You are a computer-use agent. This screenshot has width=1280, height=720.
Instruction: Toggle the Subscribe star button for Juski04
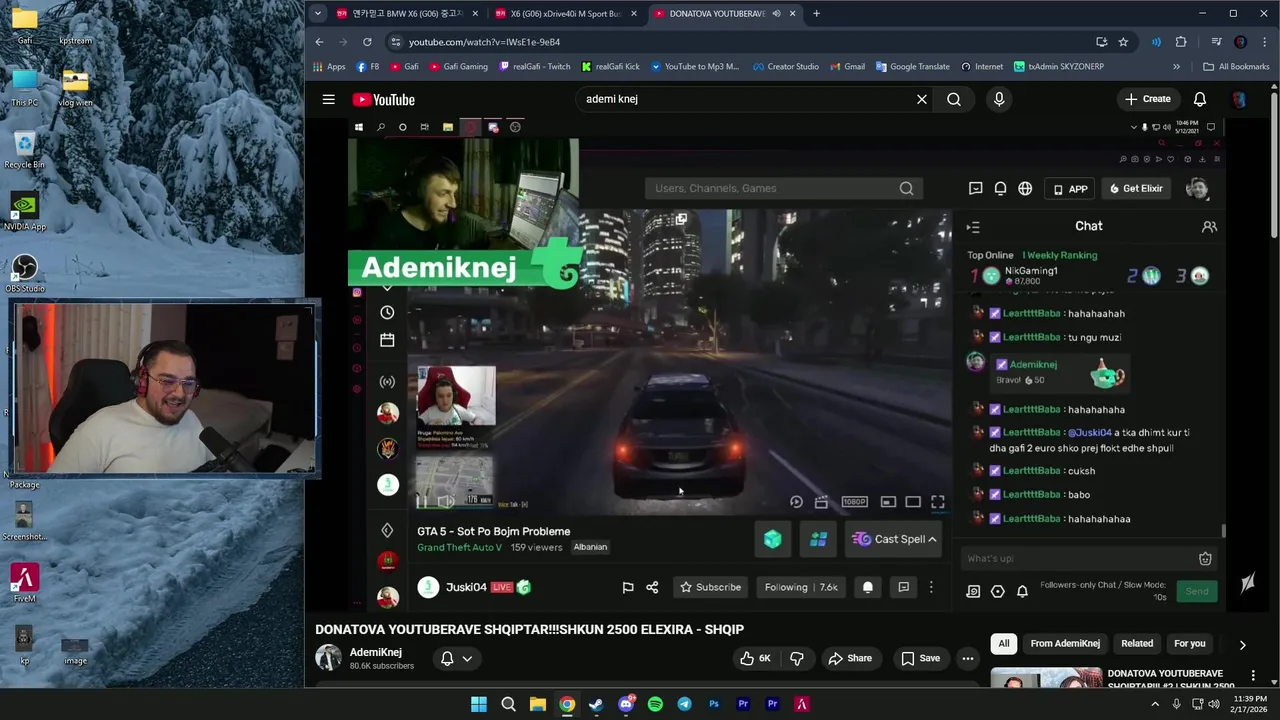tap(711, 587)
